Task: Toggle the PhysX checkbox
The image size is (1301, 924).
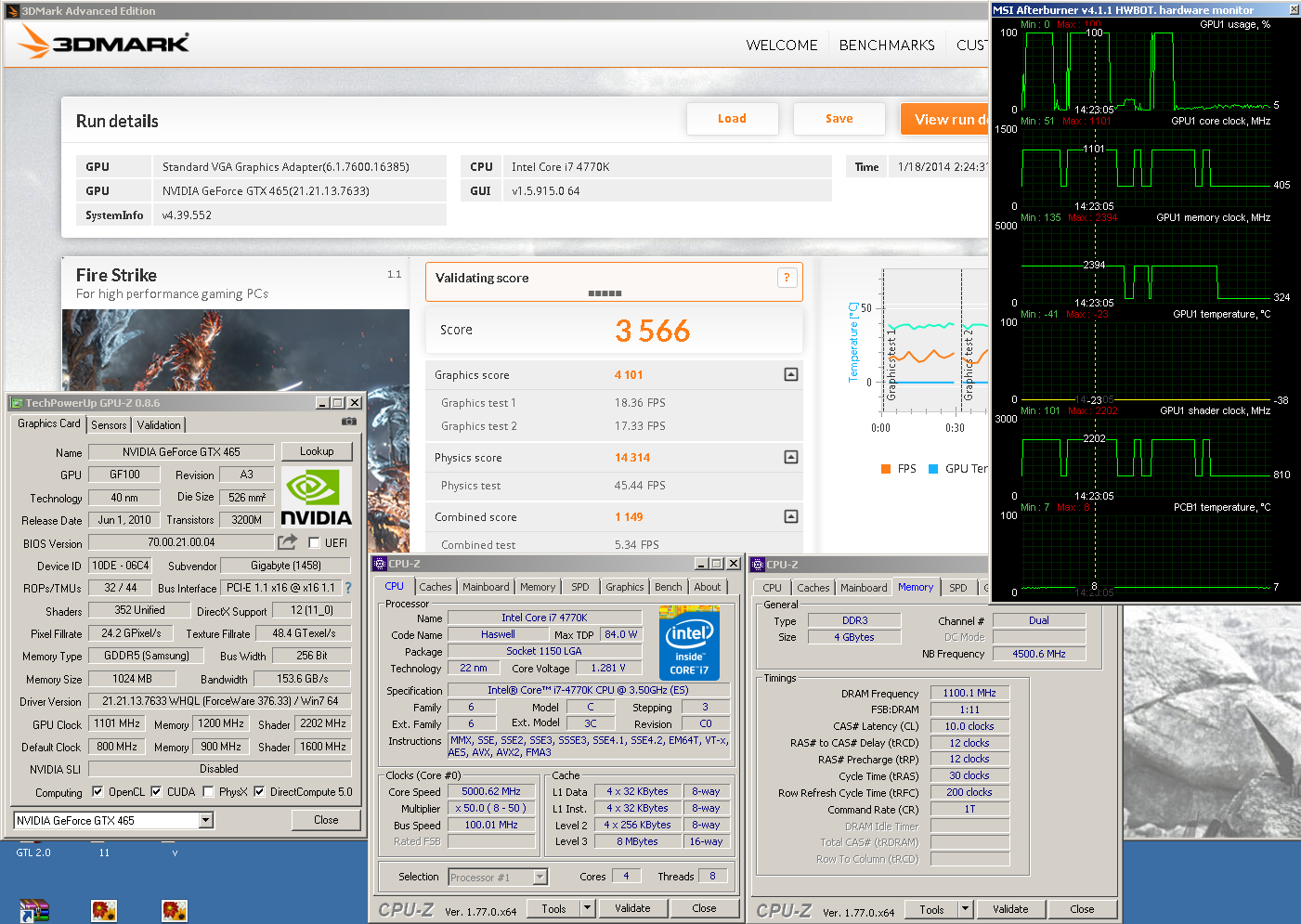Action: [x=208, y=792]
